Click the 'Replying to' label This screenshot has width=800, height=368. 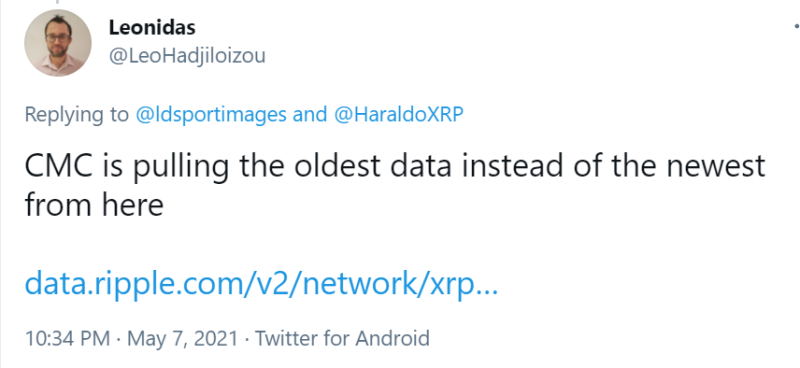pyautogui.click(x=77, y=115)
